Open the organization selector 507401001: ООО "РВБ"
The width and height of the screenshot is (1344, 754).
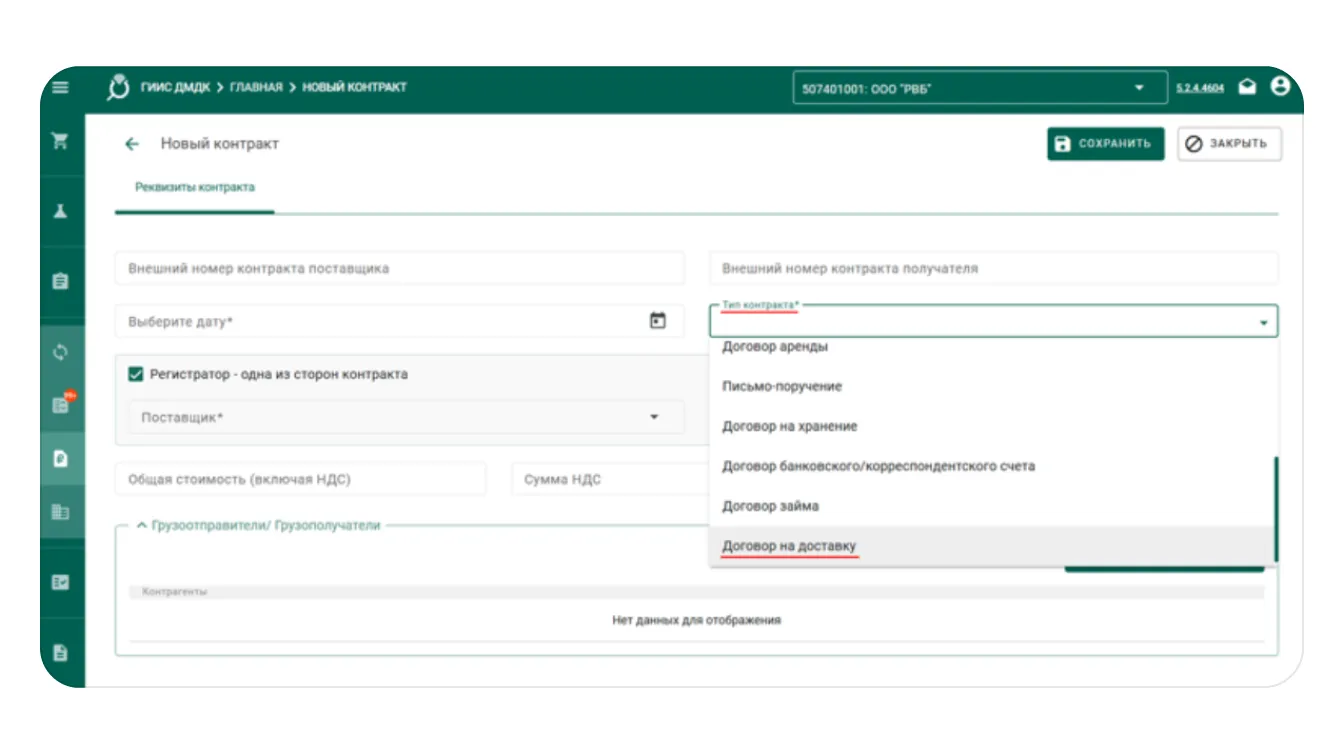[979, 88]
